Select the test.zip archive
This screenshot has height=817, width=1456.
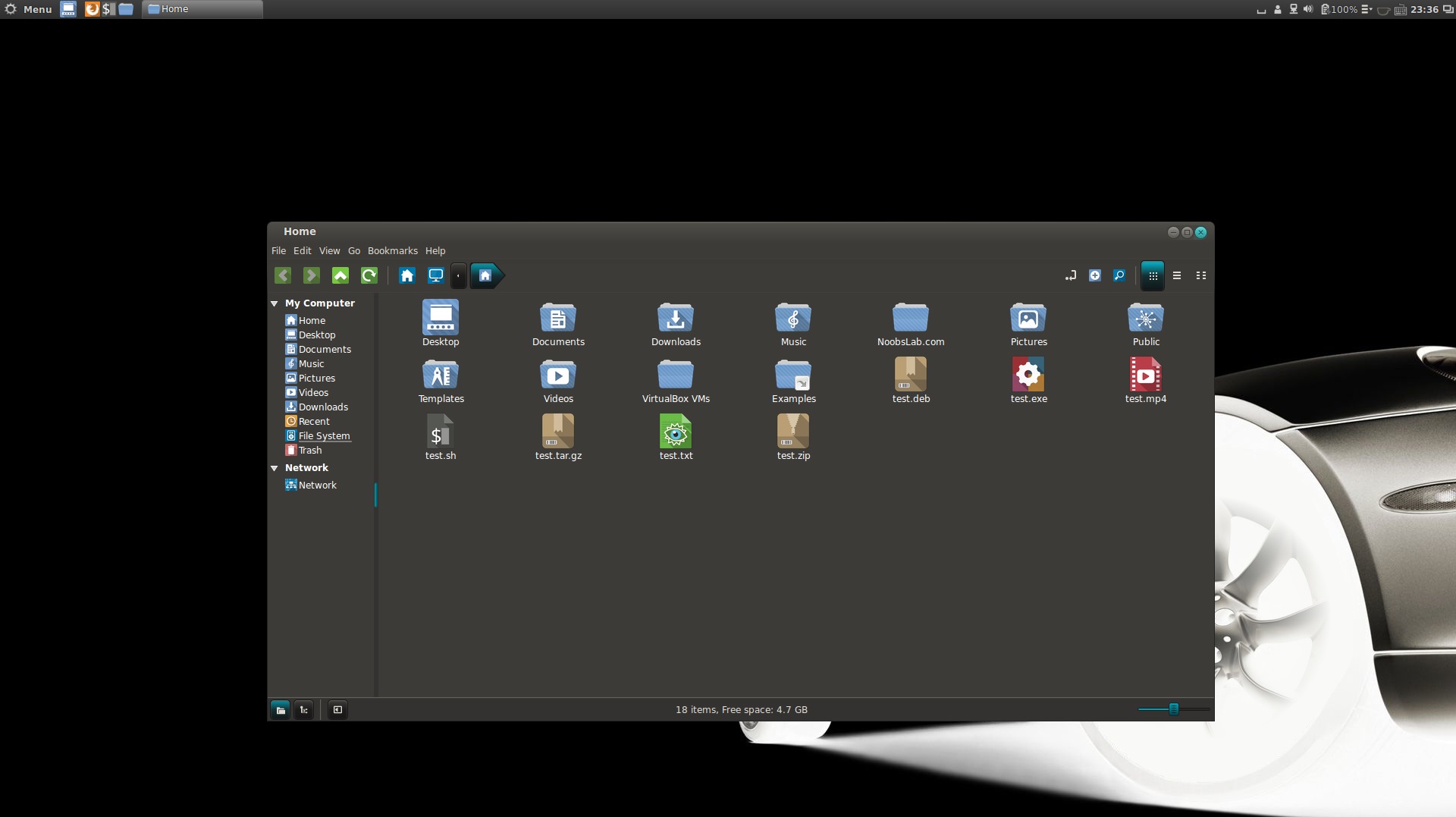793,432
